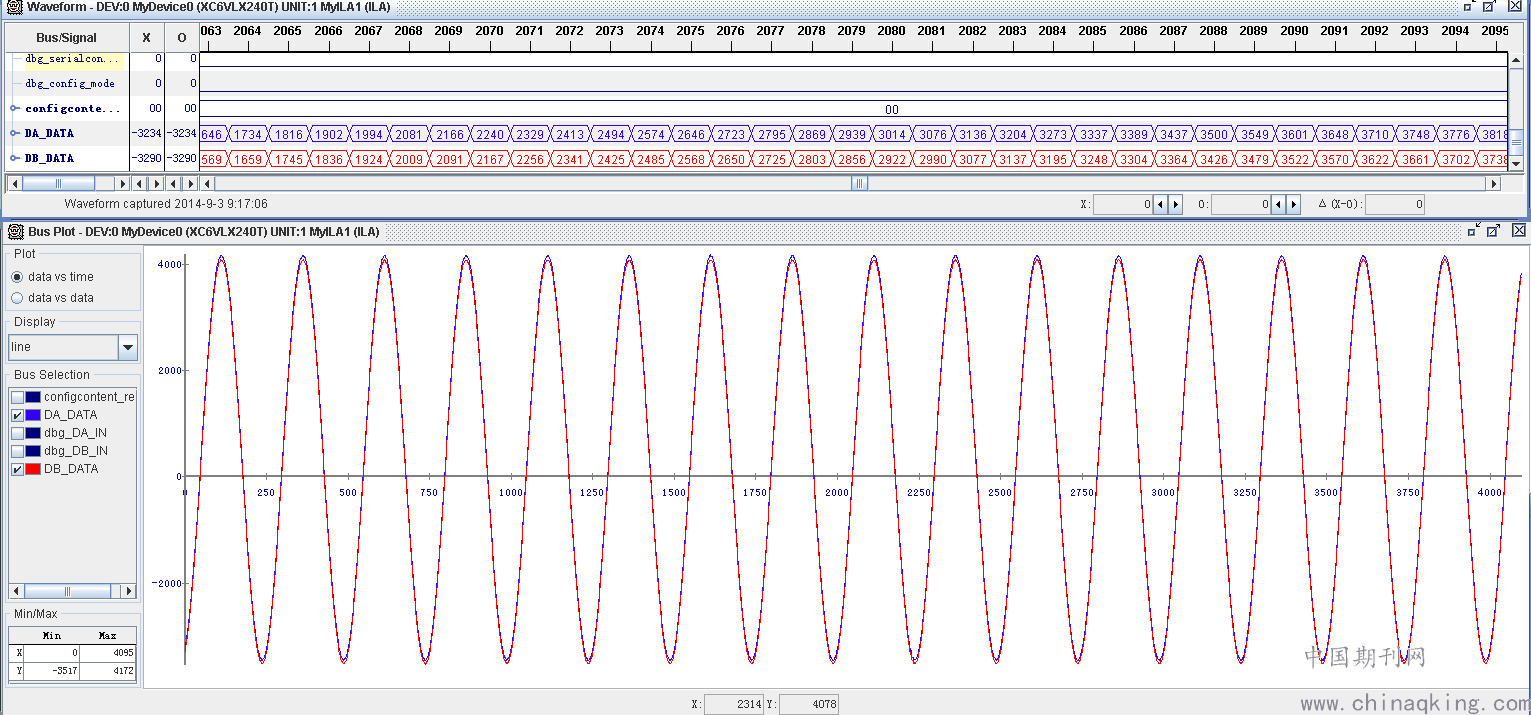Close the Bus Plot window

point(1519,231)
